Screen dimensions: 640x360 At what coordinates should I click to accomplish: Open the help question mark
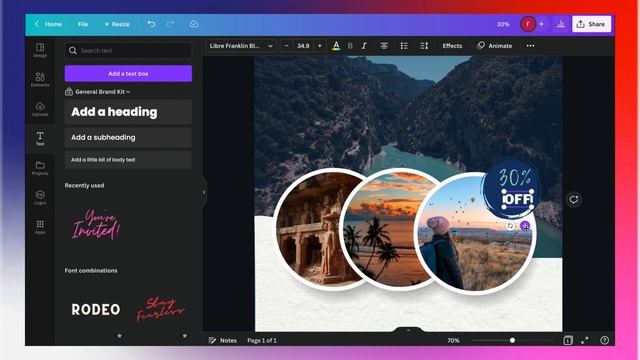coord(604,340)
